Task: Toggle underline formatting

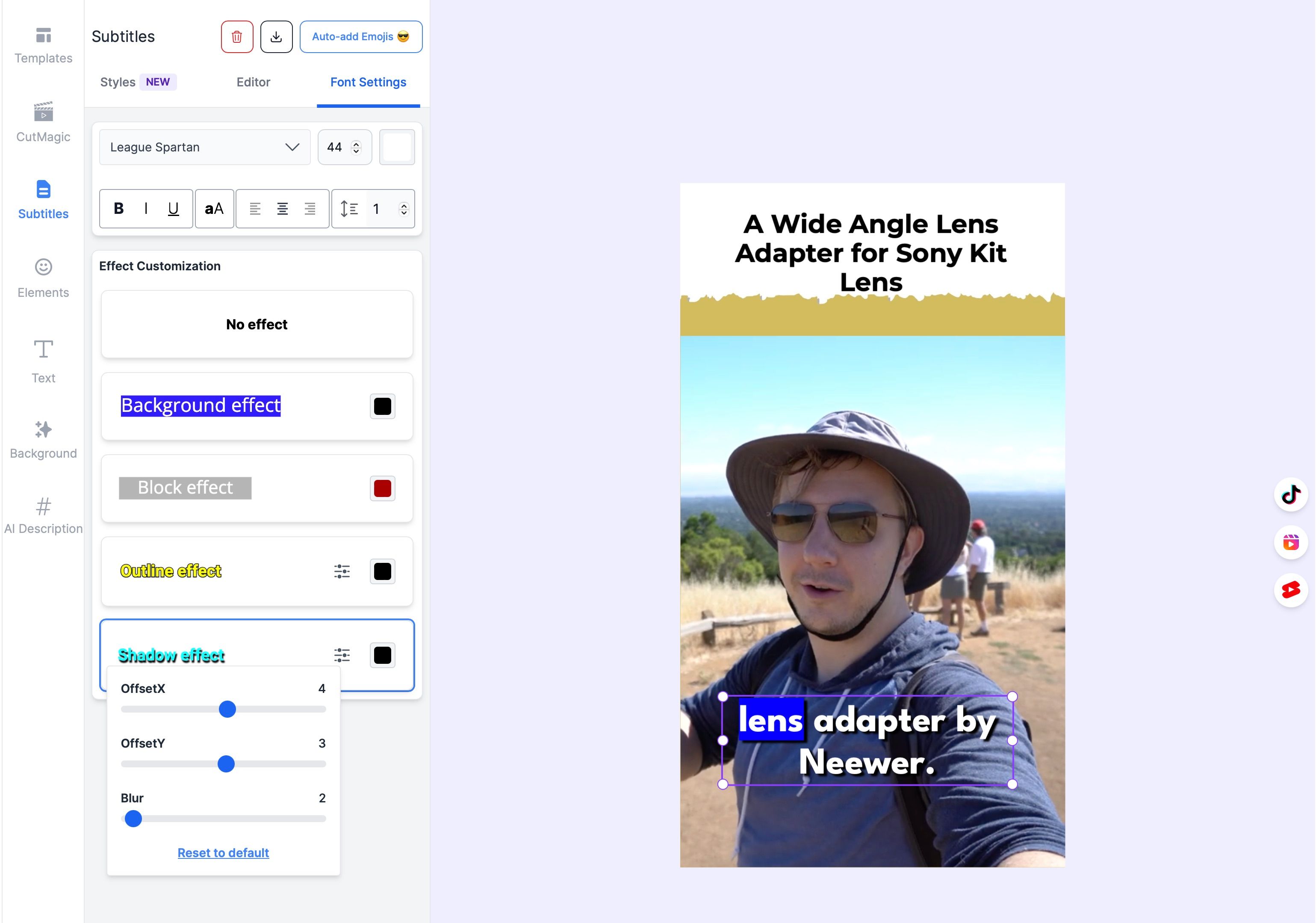Action: (x=173, y=209)
